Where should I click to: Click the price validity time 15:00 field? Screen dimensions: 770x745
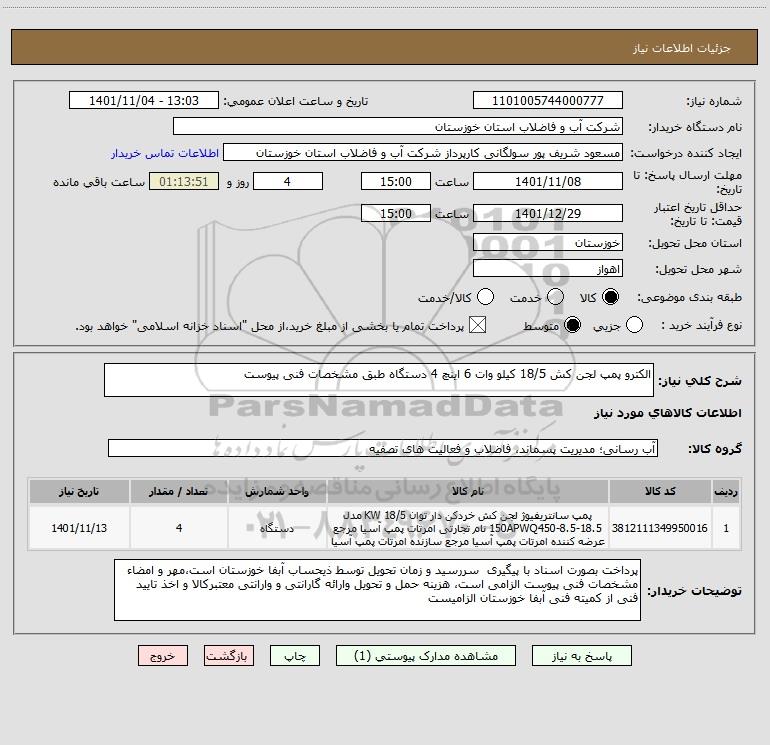396,214
